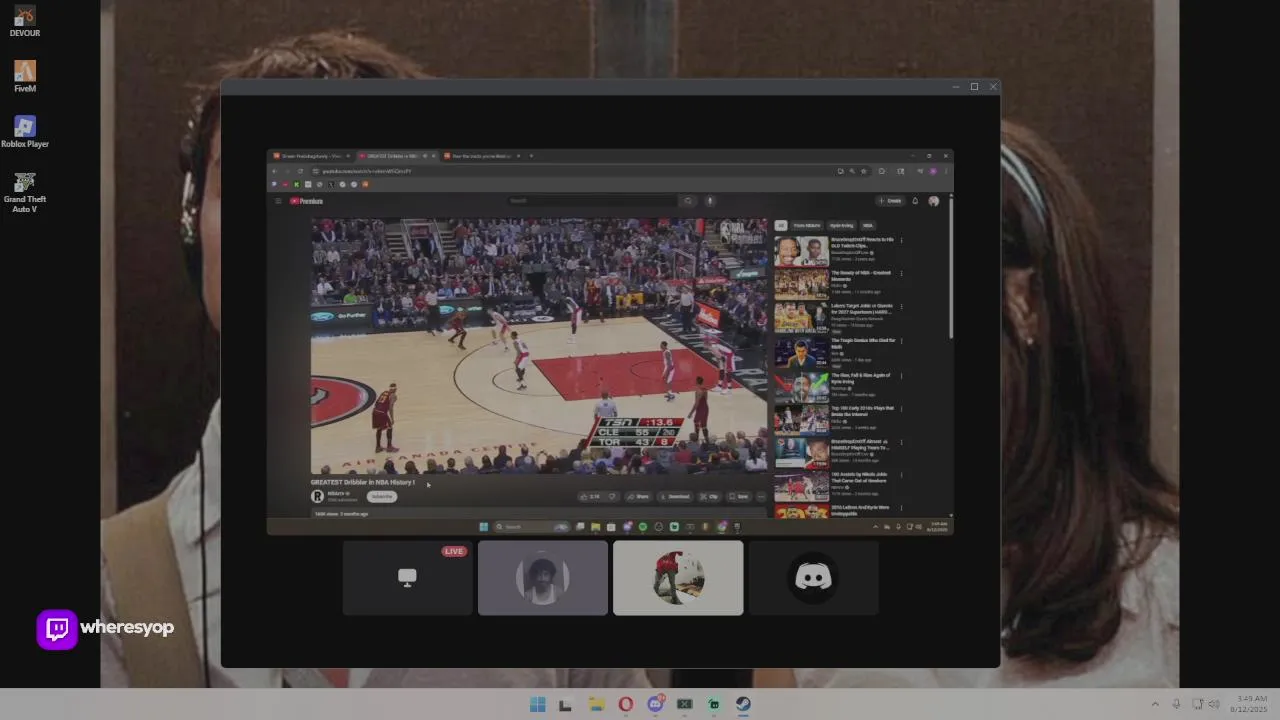Image resolution: width=1280 pixels, height=720 pixels.
Task: Select the All filter chip
Action: pyautogui.click(x=781, y=226)
